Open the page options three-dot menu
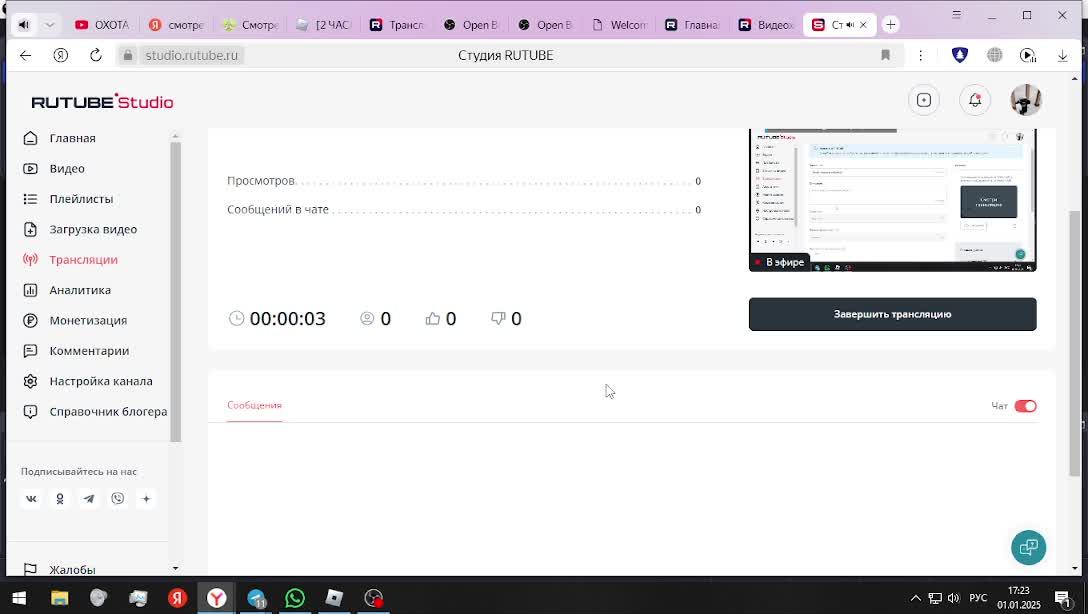The image size is (1088, 614). [x=921, y=56]
